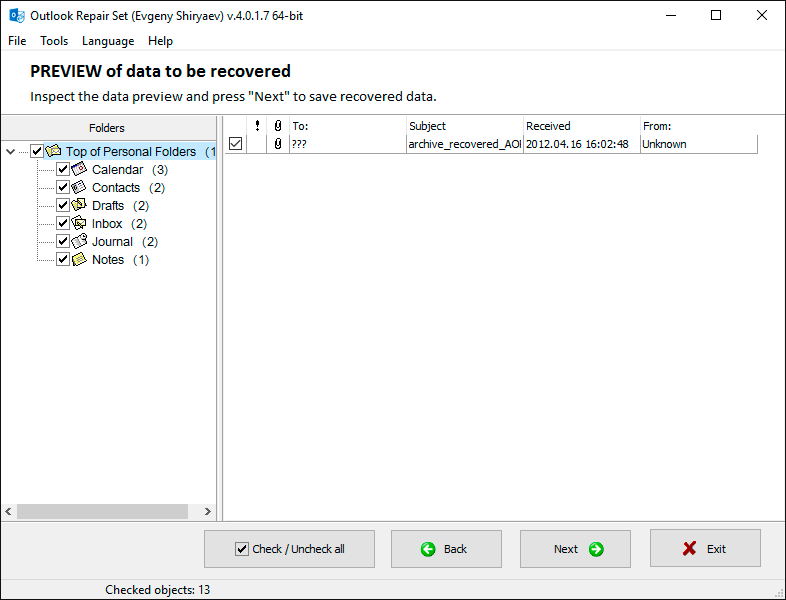Maximize the Outlook Repair Set window
The image size is (786, 600).
click(x=716, y=16)
